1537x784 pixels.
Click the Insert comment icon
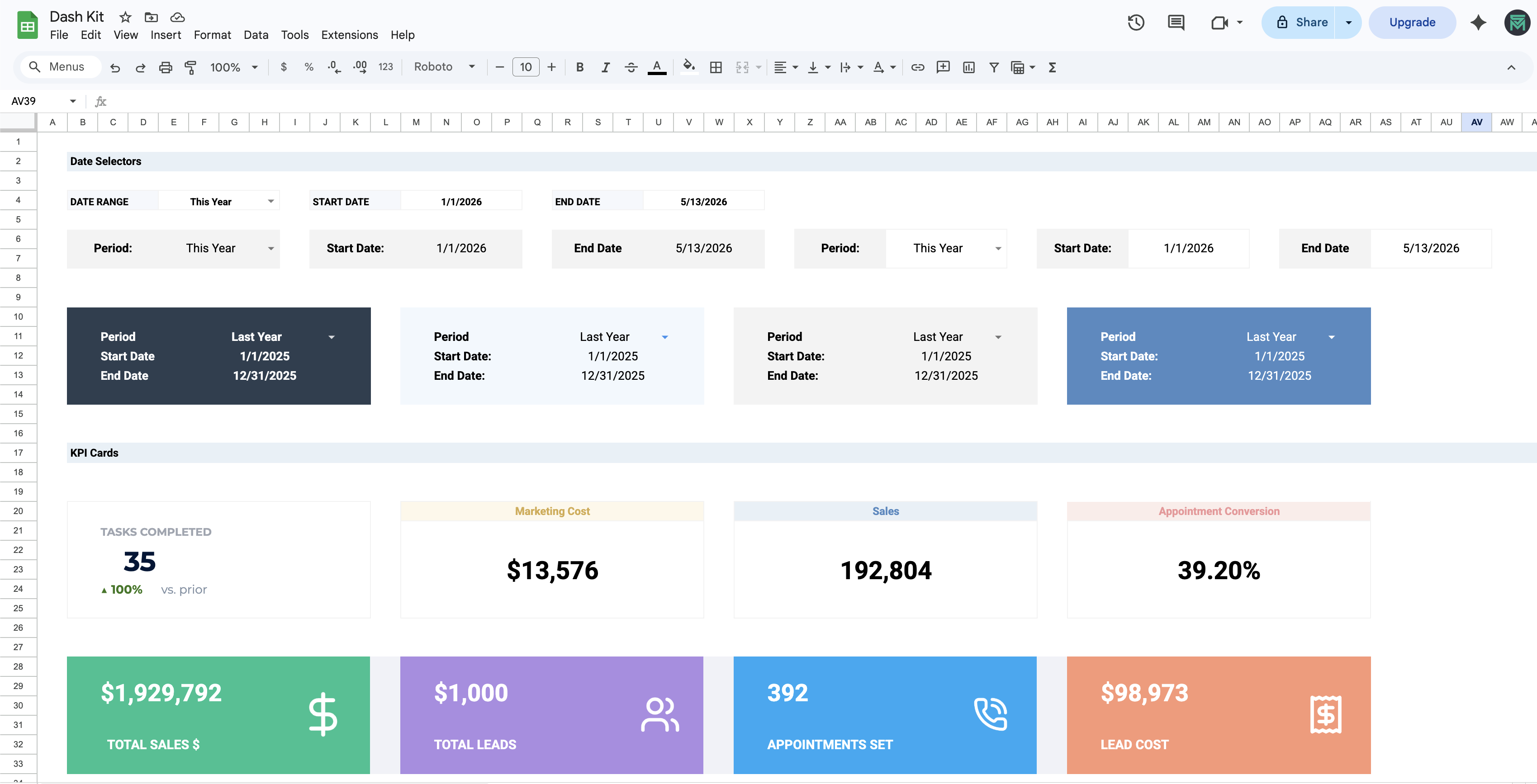pyautogui.click(x=943, y=67)
